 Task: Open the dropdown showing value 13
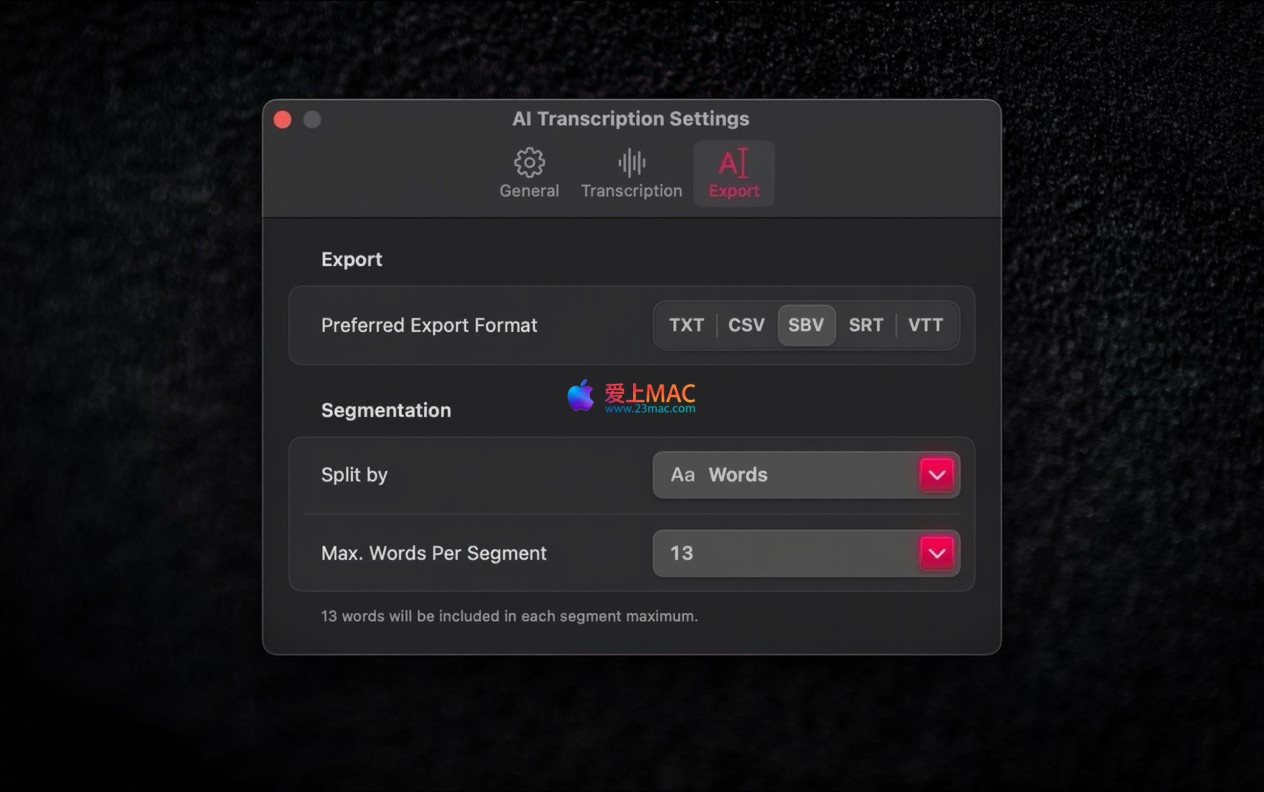coord(806,553)
